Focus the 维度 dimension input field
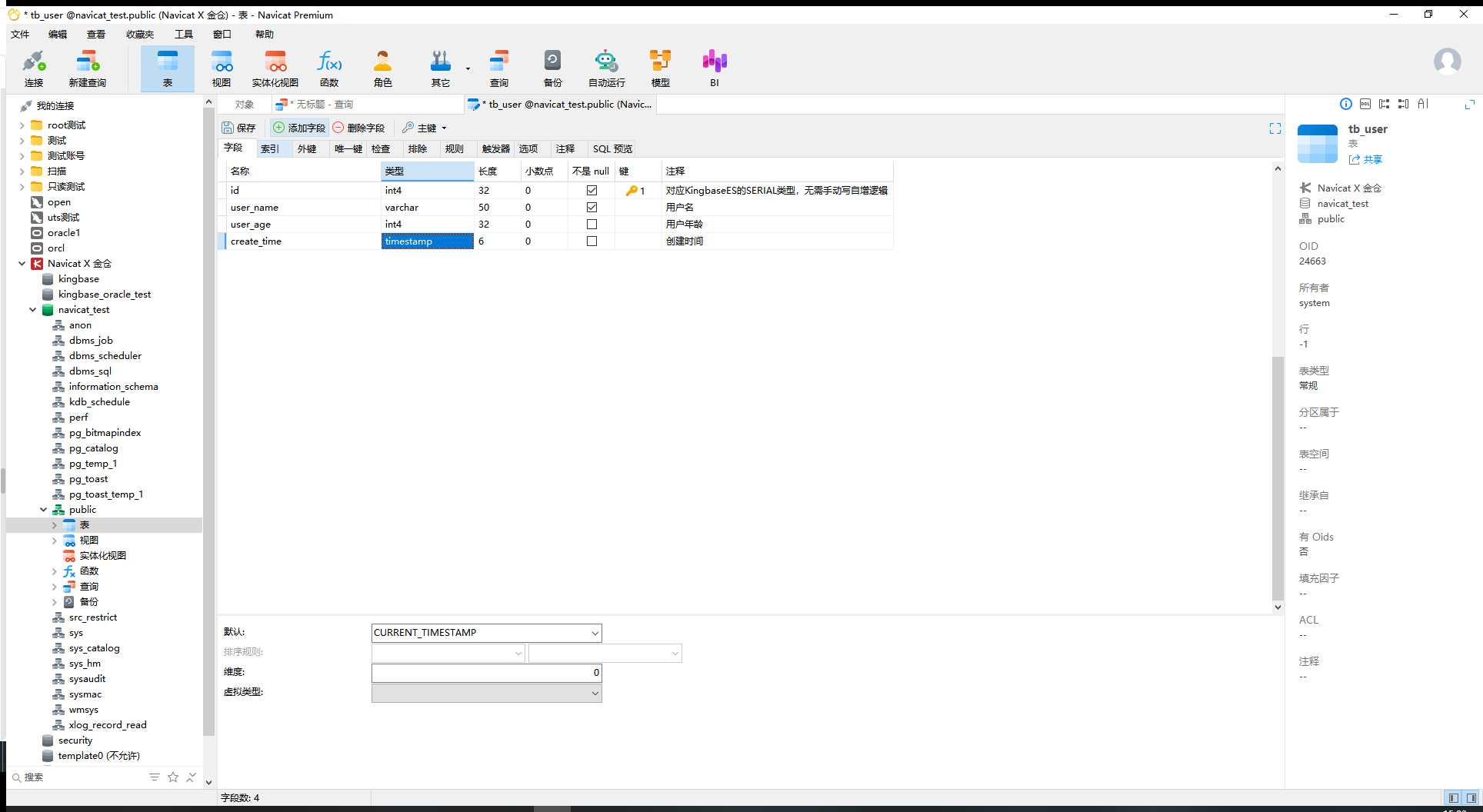The height and width of the screenshot is (812, 1483). coord(486,673)
